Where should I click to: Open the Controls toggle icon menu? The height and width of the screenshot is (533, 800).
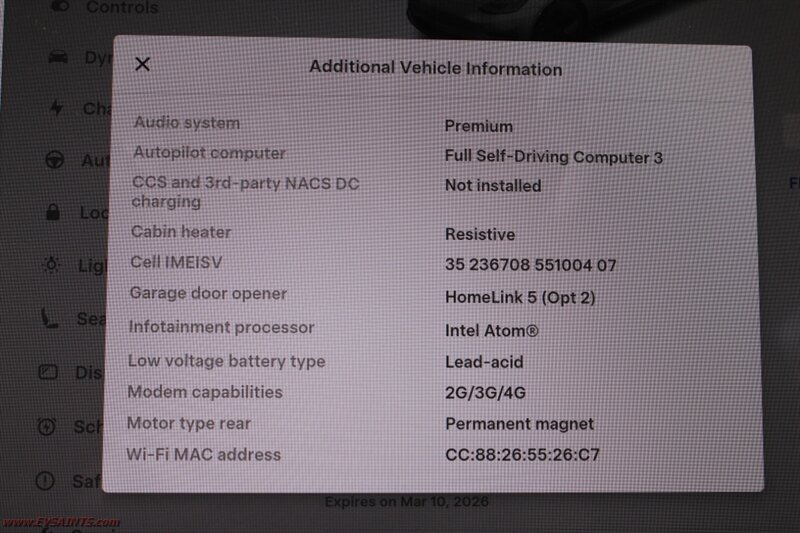[61, 6]
